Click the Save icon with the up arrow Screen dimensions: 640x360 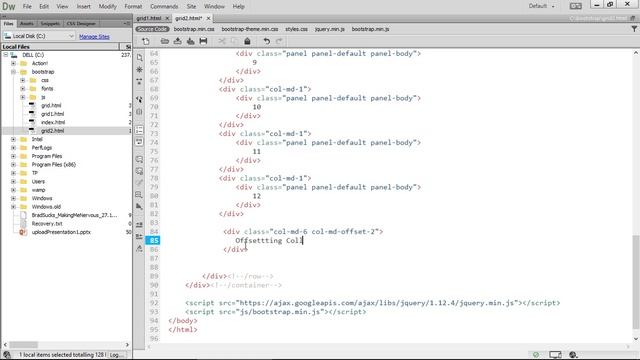pos(178,41)
